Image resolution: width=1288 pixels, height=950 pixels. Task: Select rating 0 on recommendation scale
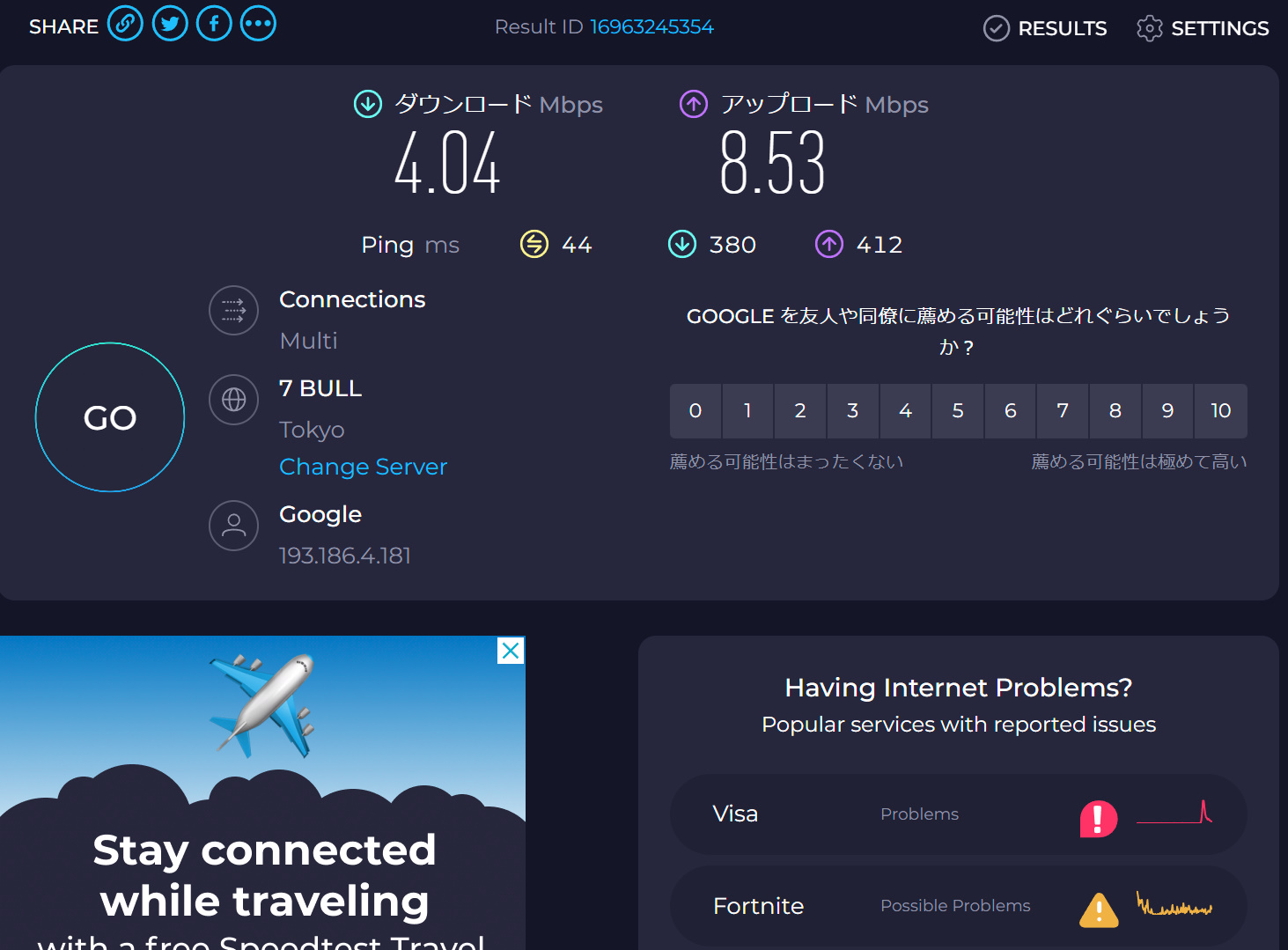pos(696,411)
